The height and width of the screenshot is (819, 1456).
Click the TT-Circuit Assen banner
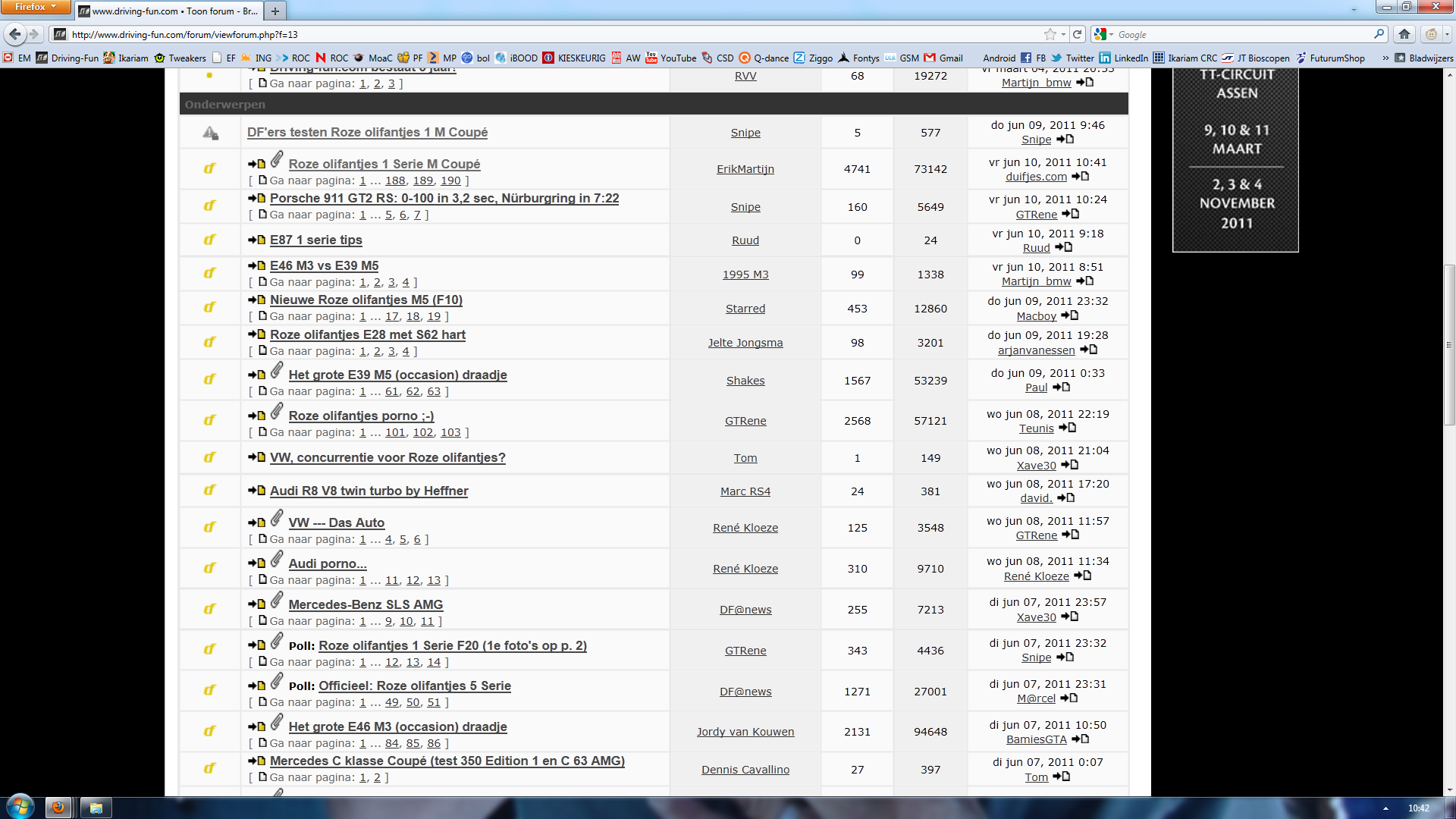tap(1235, 160)
